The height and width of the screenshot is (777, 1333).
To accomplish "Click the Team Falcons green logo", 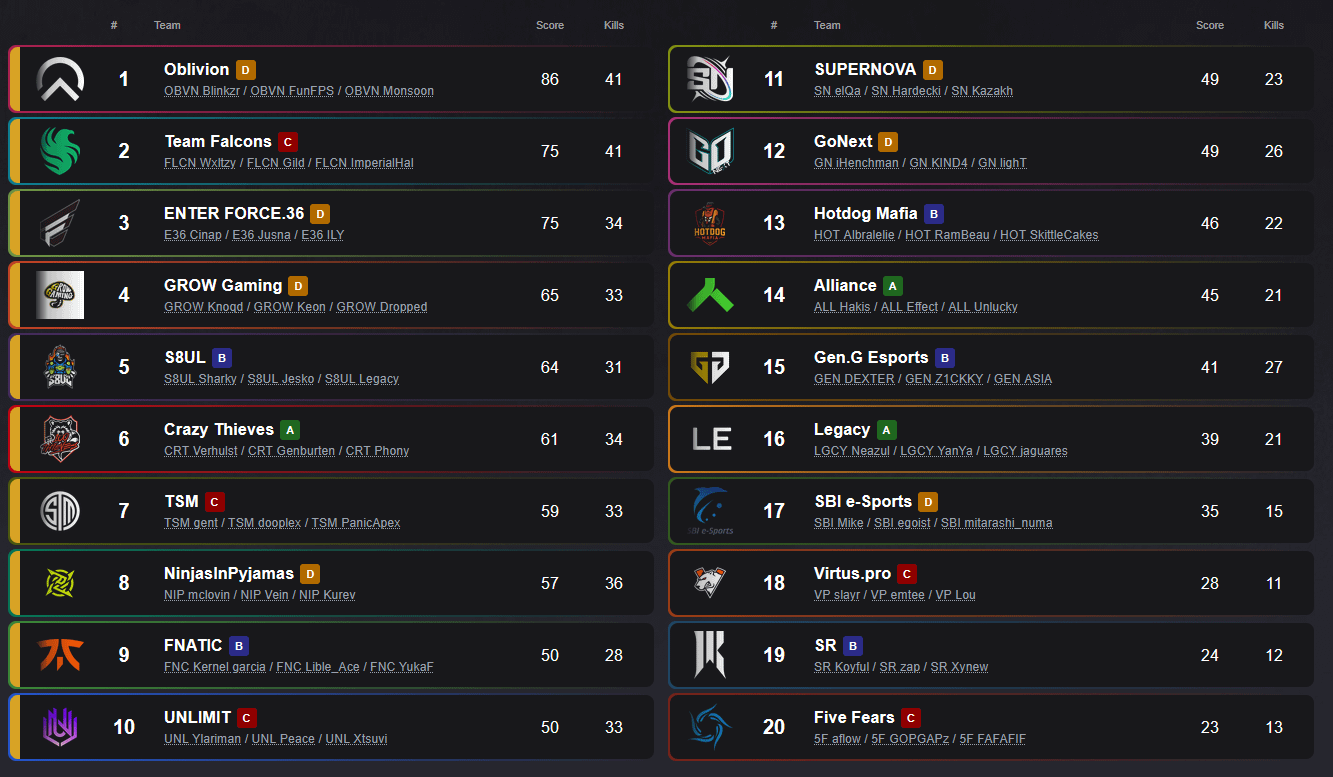I will (60, 151).
